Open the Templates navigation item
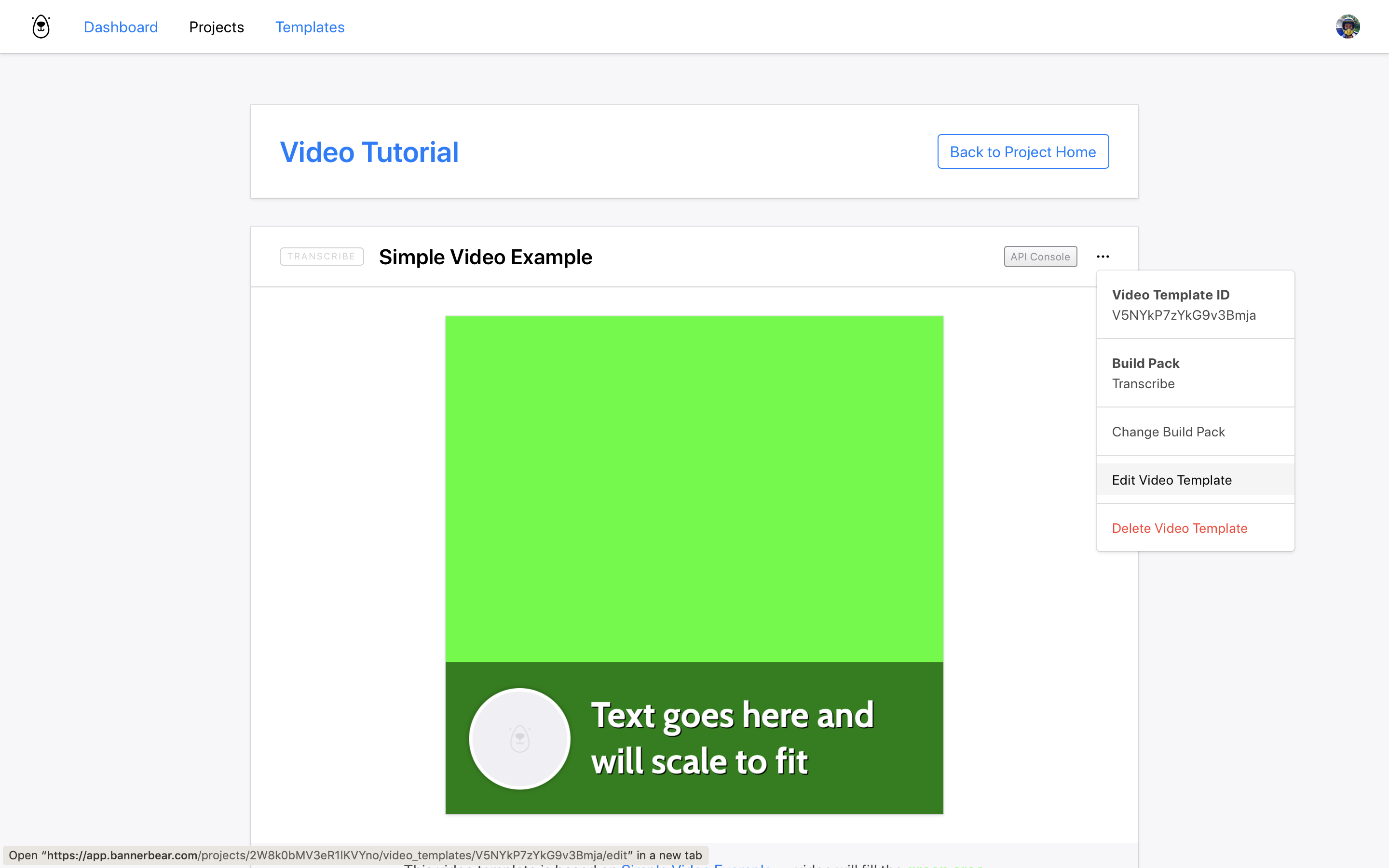 (310, 27)
